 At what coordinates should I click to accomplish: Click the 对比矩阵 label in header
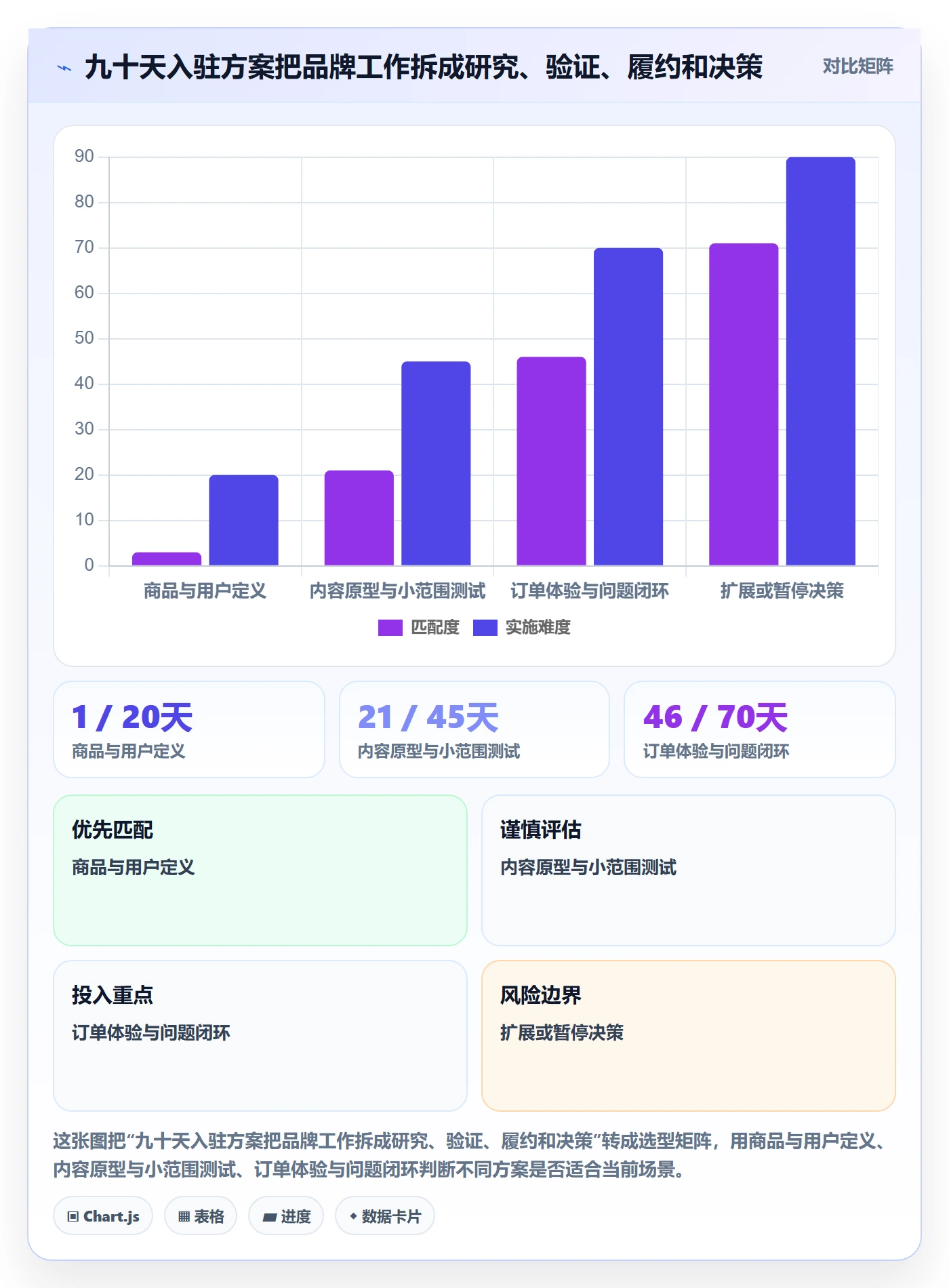tap(857, 66)
